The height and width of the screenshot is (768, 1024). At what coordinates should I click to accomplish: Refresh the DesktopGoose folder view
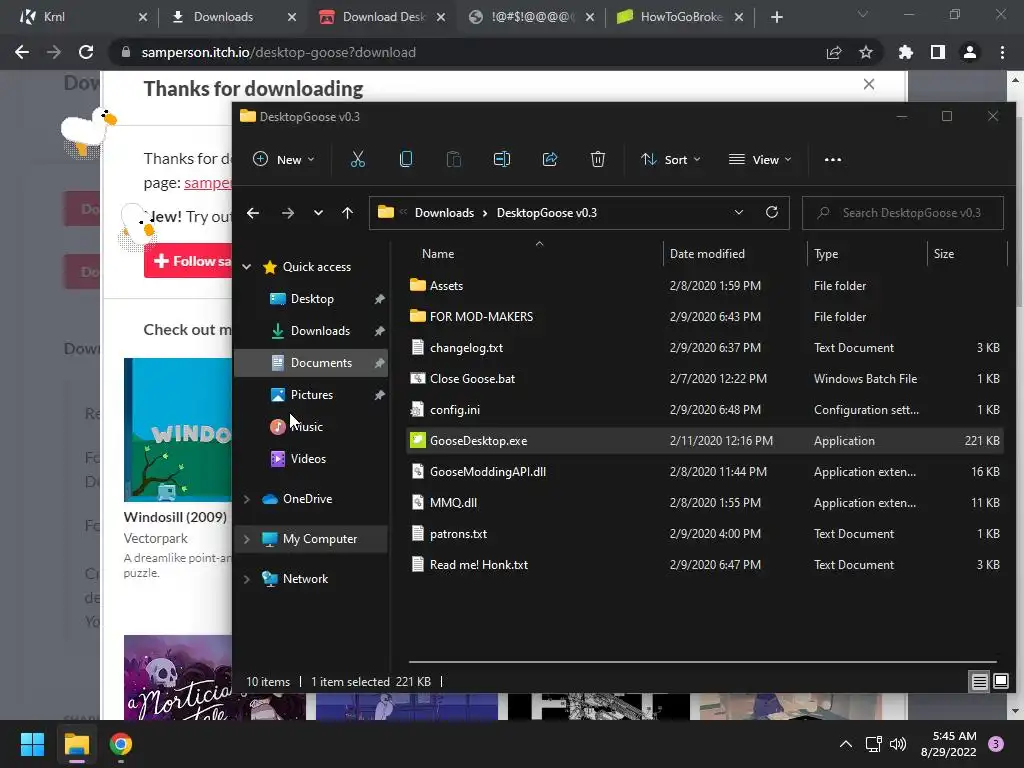pyautogui.click(x=772, y=212)
